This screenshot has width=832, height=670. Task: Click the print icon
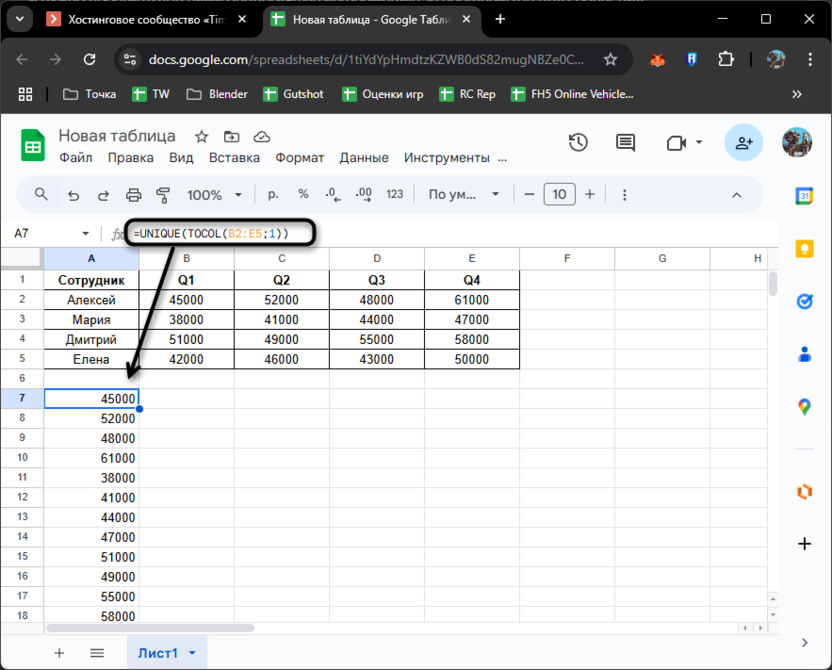point(133,195)
